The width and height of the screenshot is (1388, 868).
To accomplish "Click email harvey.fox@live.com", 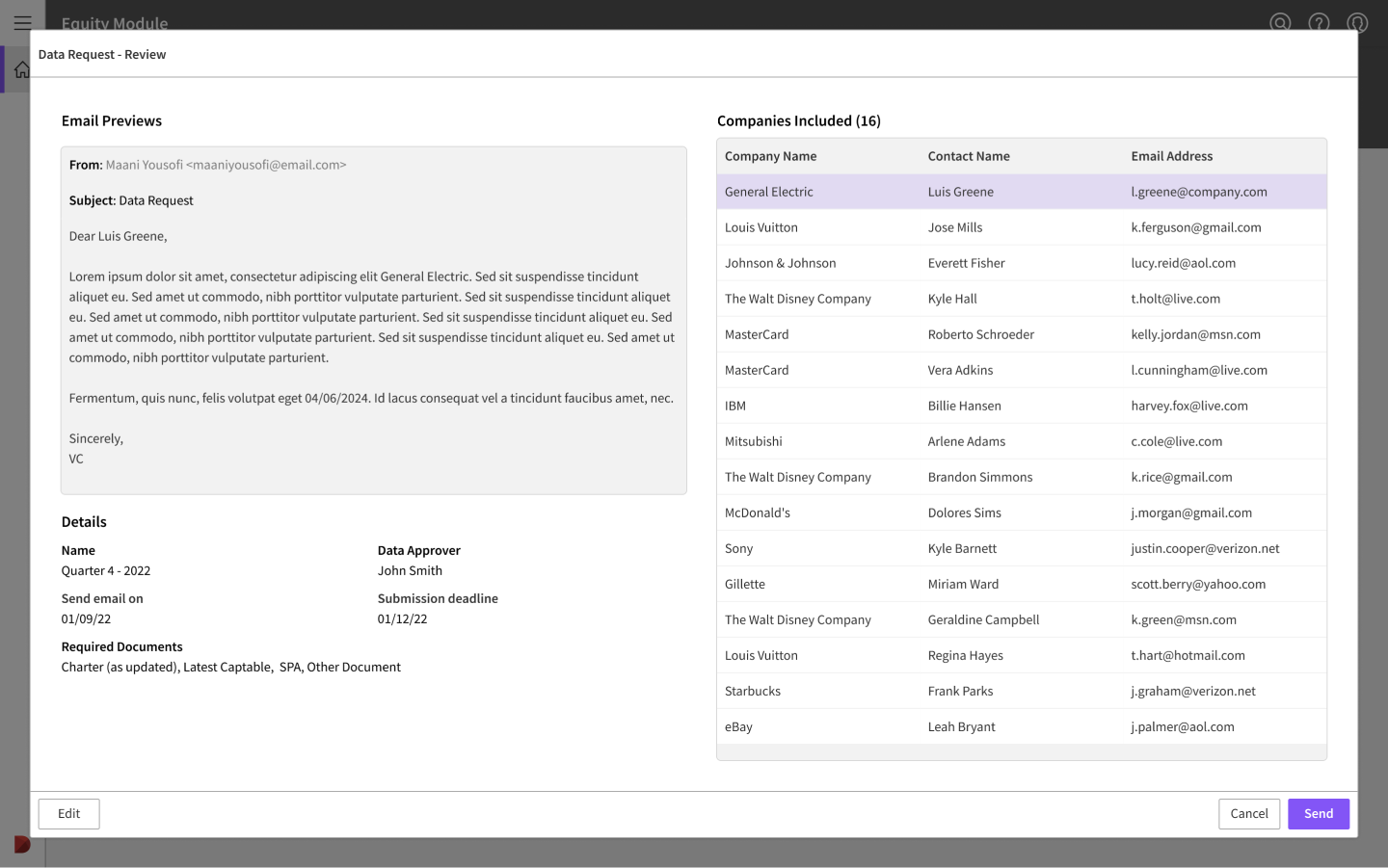I will (1189, 406).
